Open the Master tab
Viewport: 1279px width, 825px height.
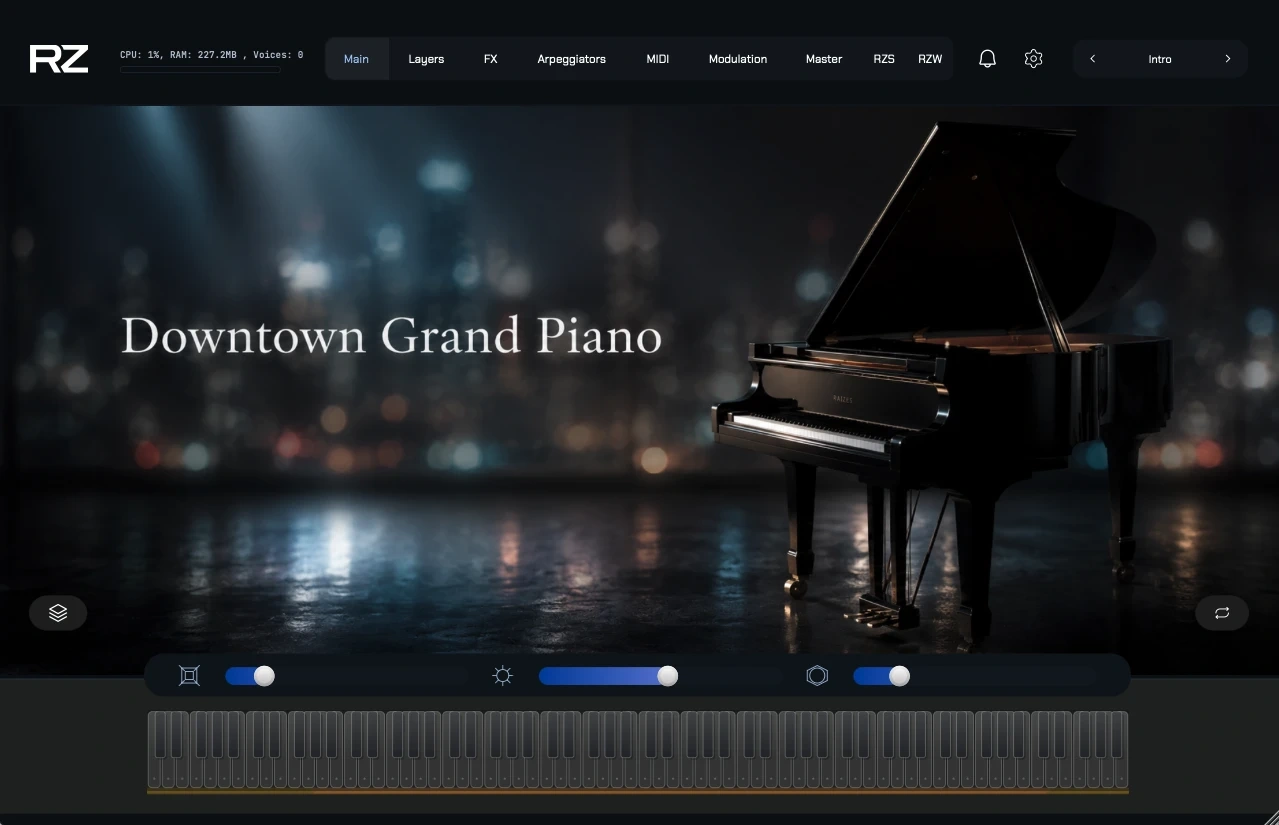point(824,59)
